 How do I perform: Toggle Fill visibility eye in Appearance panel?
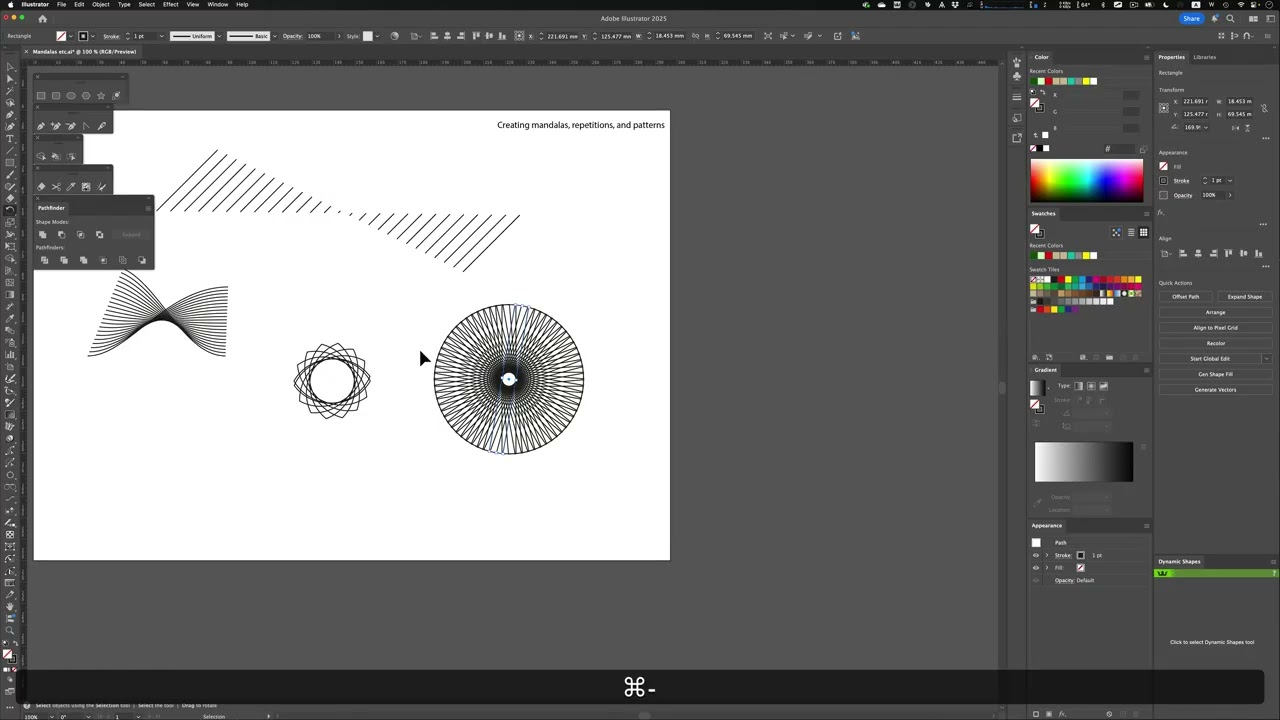pyautogui.click(x=1036, y=568)
